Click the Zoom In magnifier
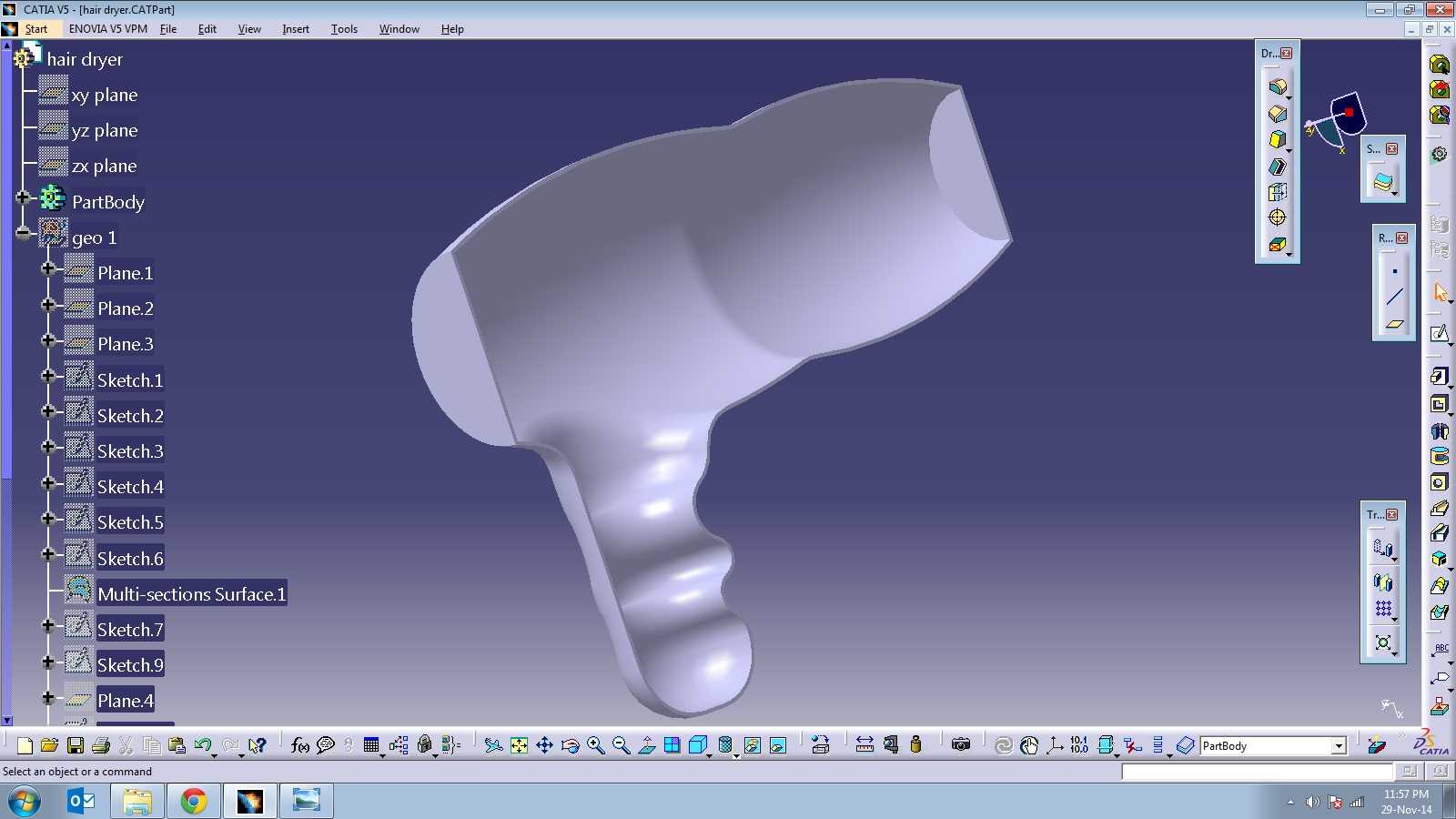 click(x=596, y=745)
